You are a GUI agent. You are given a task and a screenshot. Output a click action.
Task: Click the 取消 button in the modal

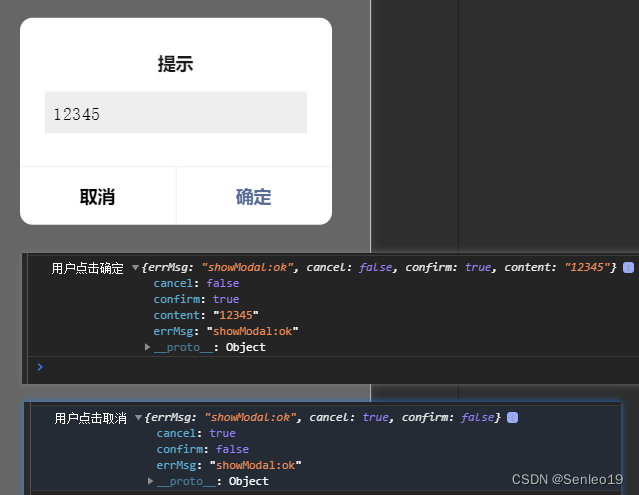(98, 196)
